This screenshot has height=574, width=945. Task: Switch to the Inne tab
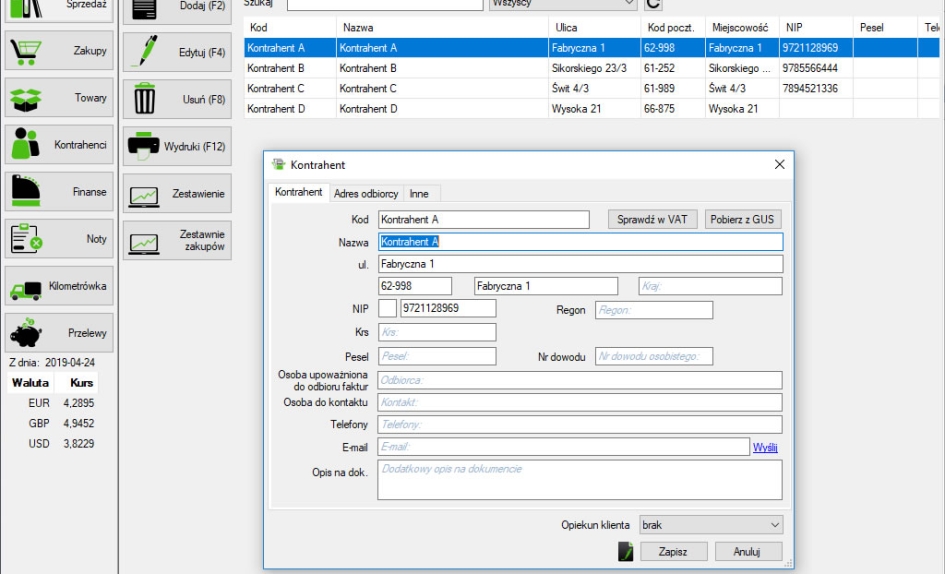tap(419, 194)
